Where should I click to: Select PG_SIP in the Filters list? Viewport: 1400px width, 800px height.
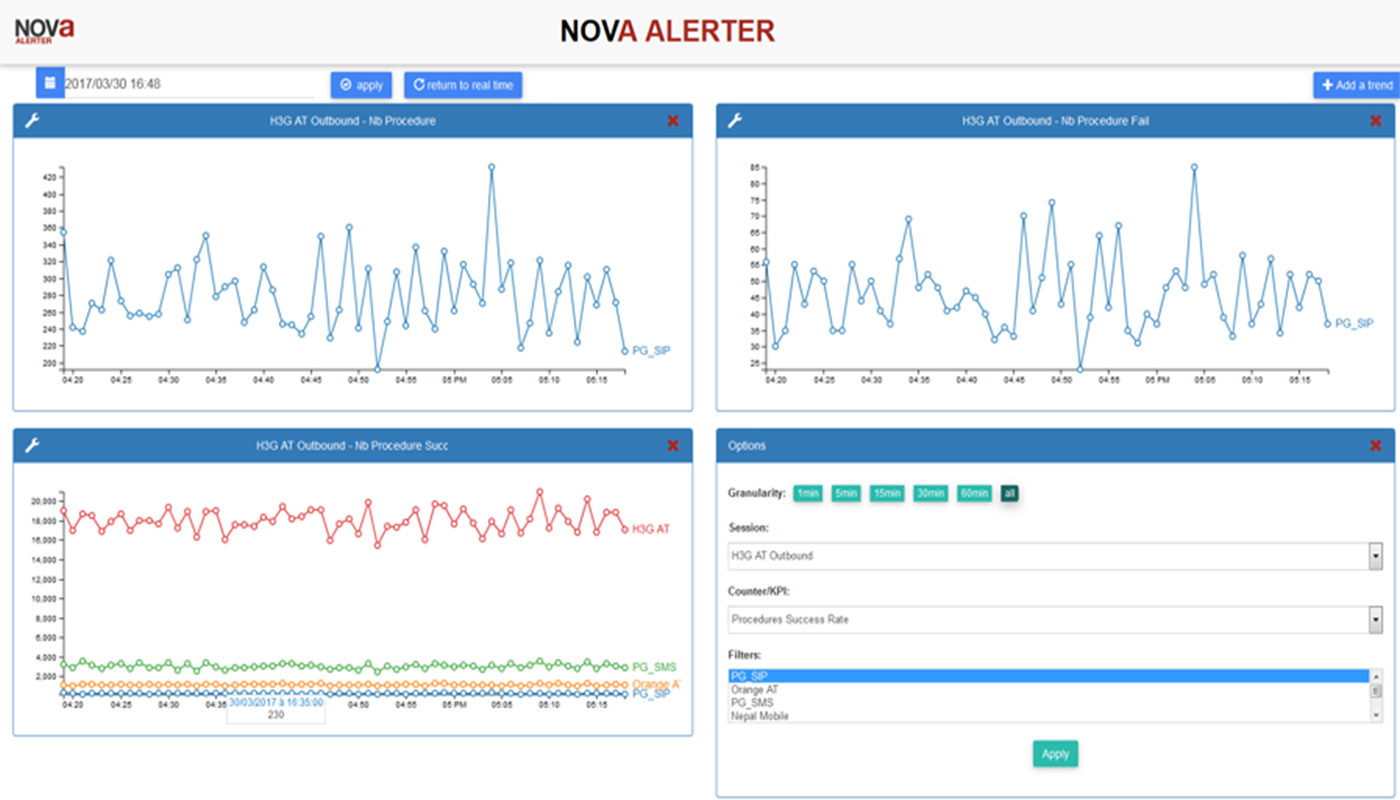pyautogui.click(x=1048, y=676)
